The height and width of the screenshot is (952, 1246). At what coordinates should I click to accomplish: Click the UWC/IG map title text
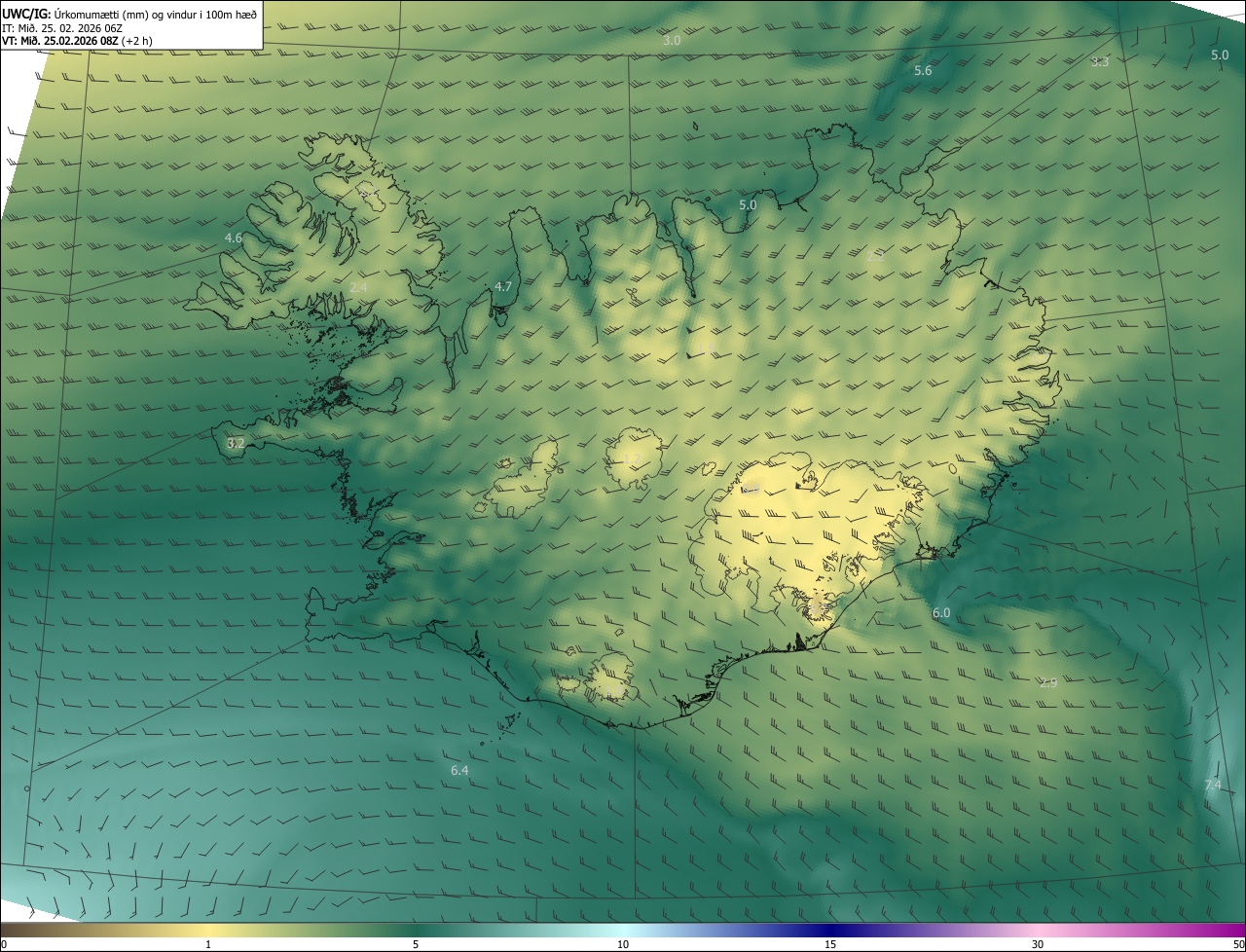click(x=129, y=14)
